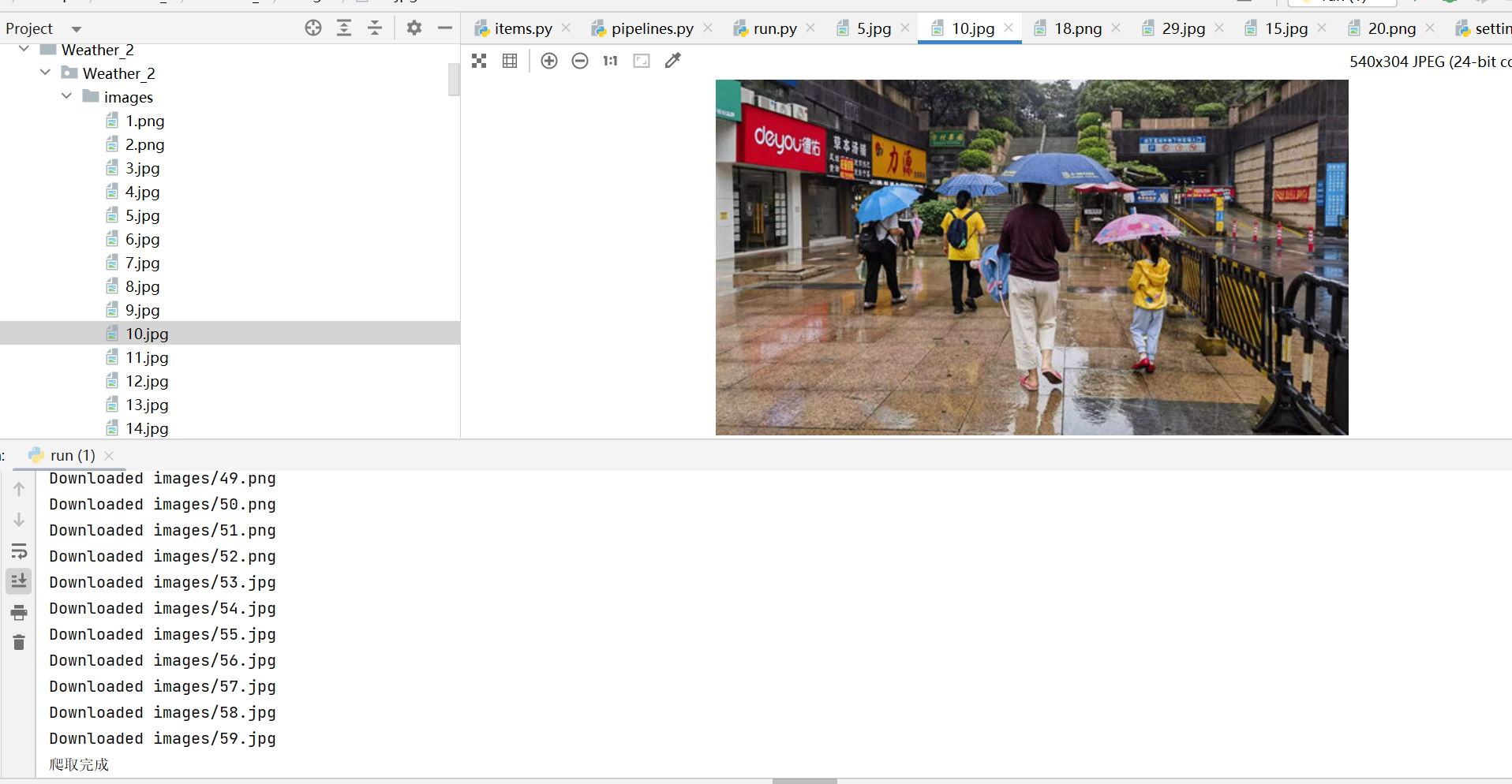Click the console horizontal scrollbar thumb
Screen dimensions: 1512x784
pos(805,781)
